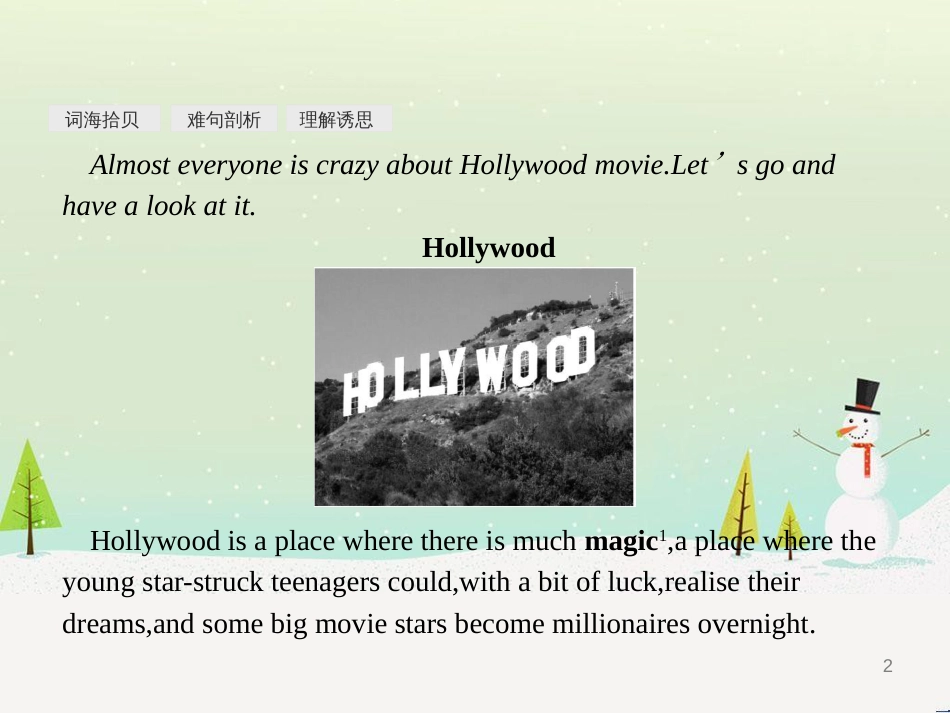The height and width of the screenshot is (713, 950).
Task: Switch to the 难句剖析 tab
Action: point(224,119)
